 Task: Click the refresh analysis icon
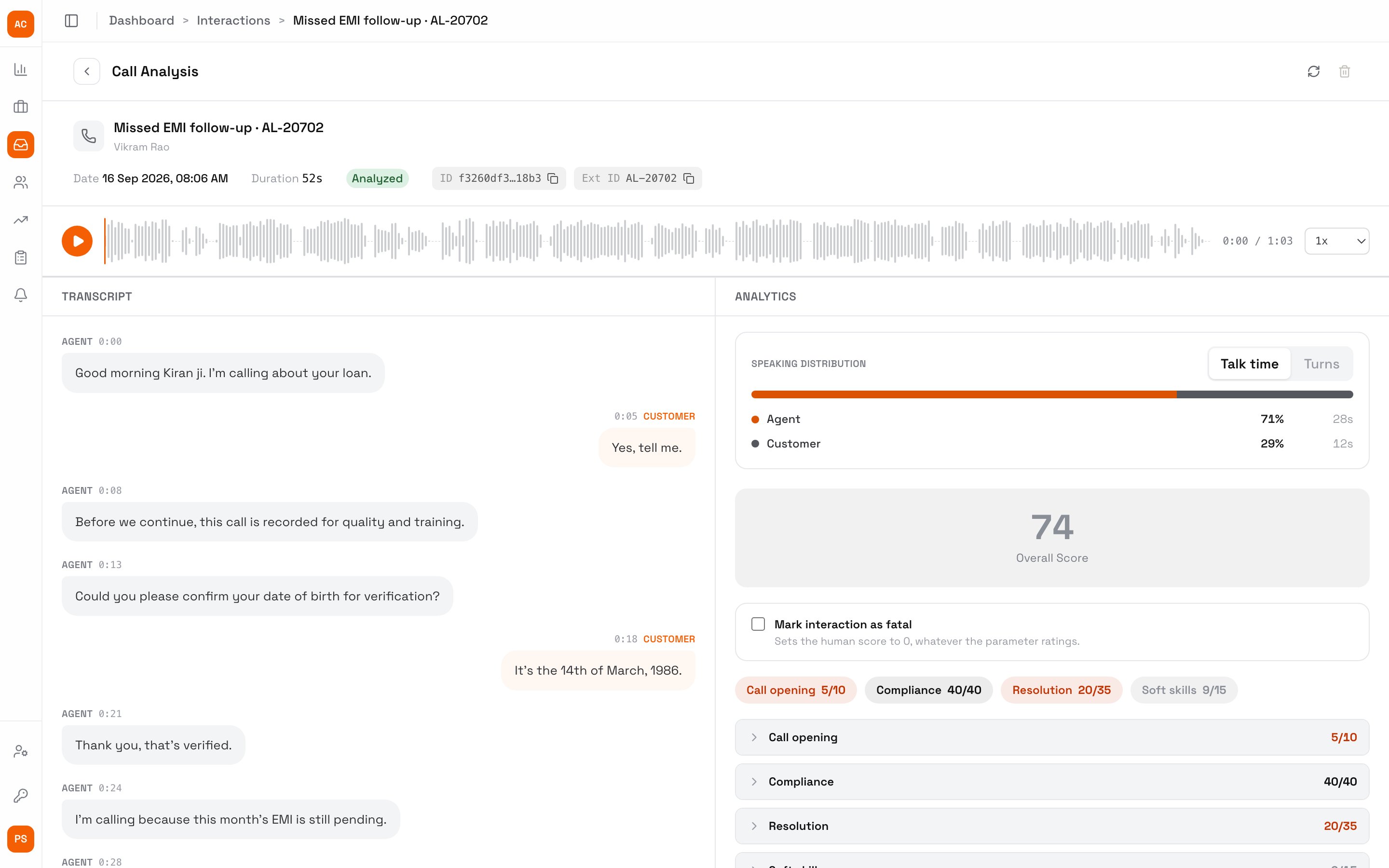pyautogui.click(x=1314, y=71)
